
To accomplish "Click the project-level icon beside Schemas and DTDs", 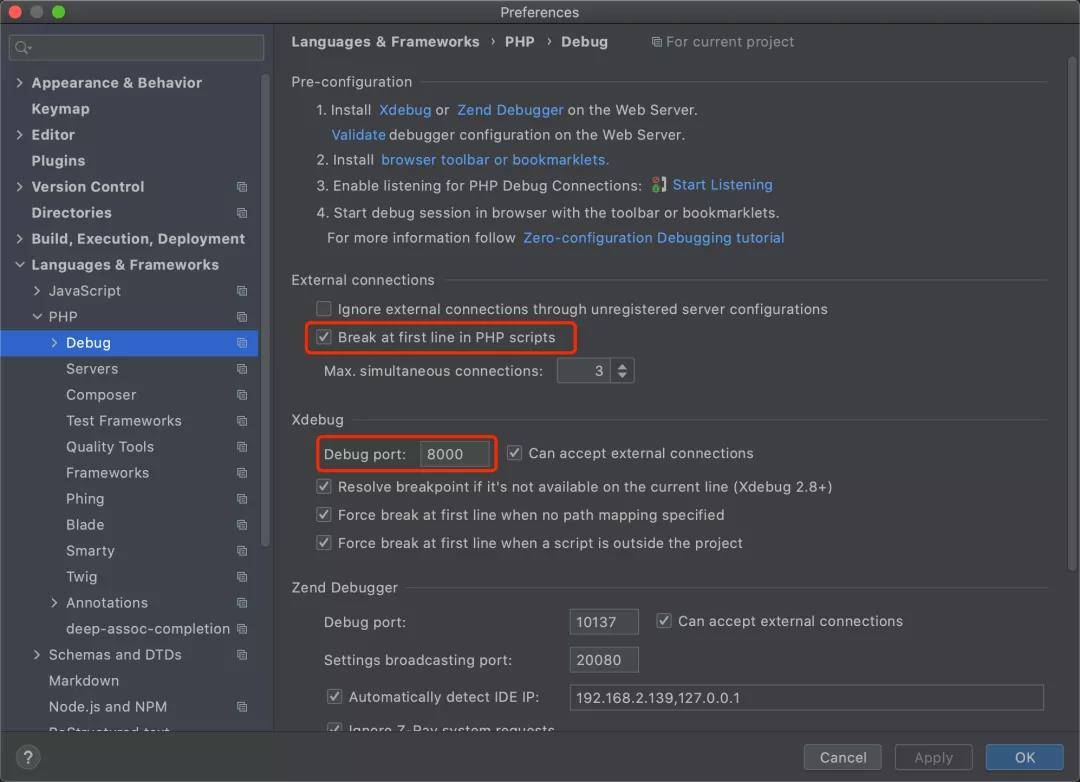I will pyautogui.click(x=242, y=655).
